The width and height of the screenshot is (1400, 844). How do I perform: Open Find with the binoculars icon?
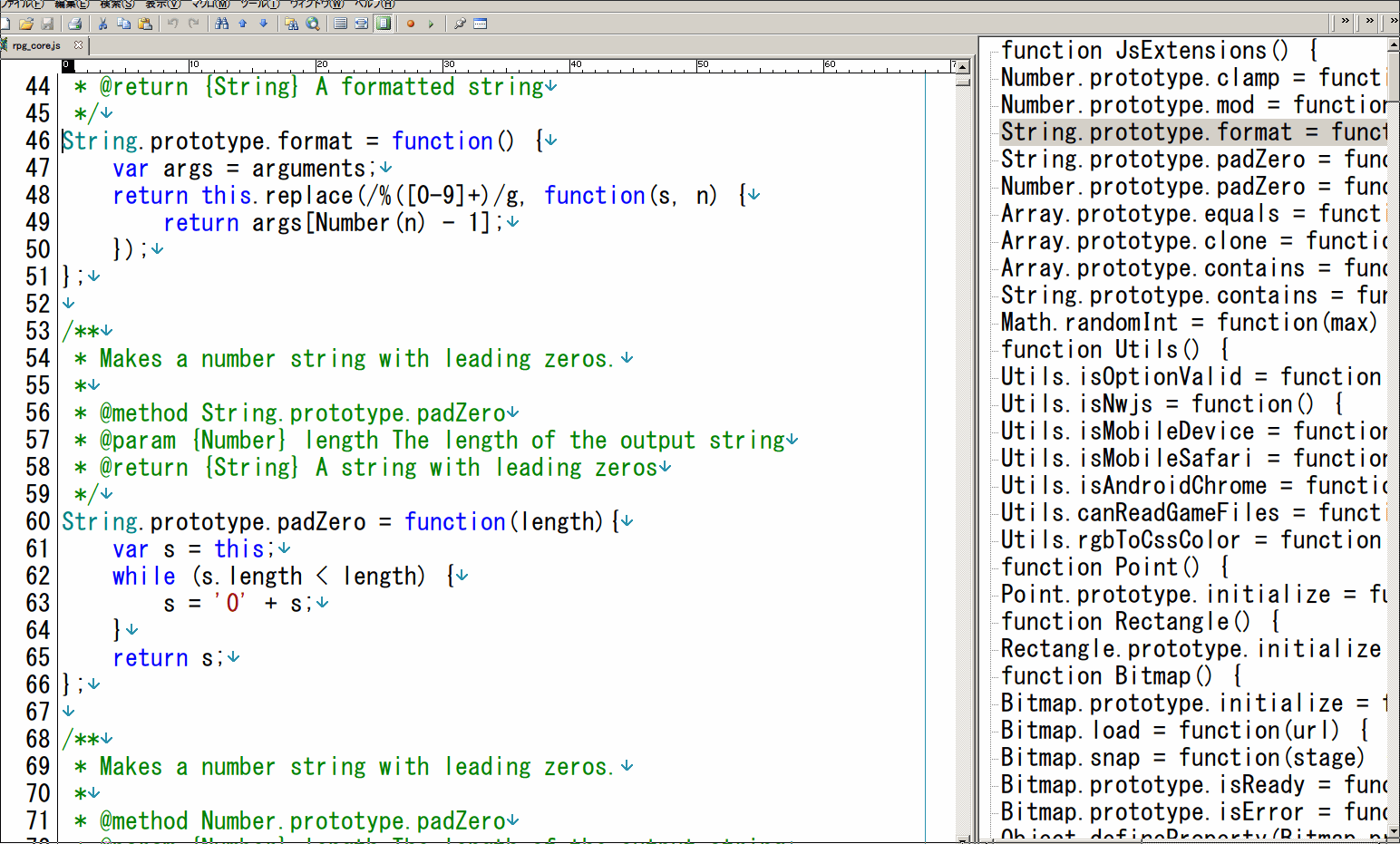[222, 24]
